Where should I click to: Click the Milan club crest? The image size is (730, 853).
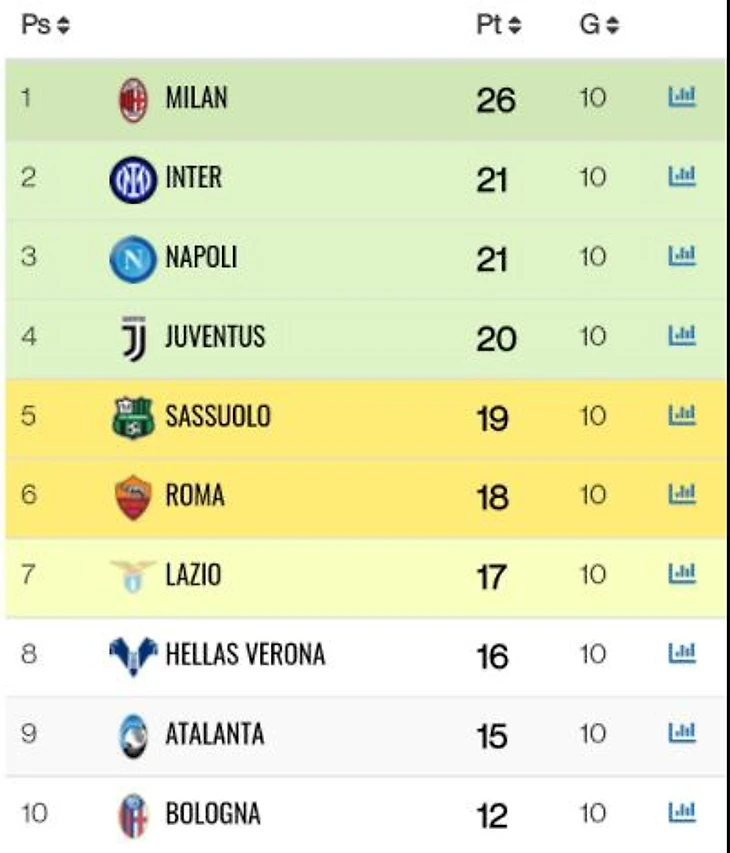click(x=133, y=99)
